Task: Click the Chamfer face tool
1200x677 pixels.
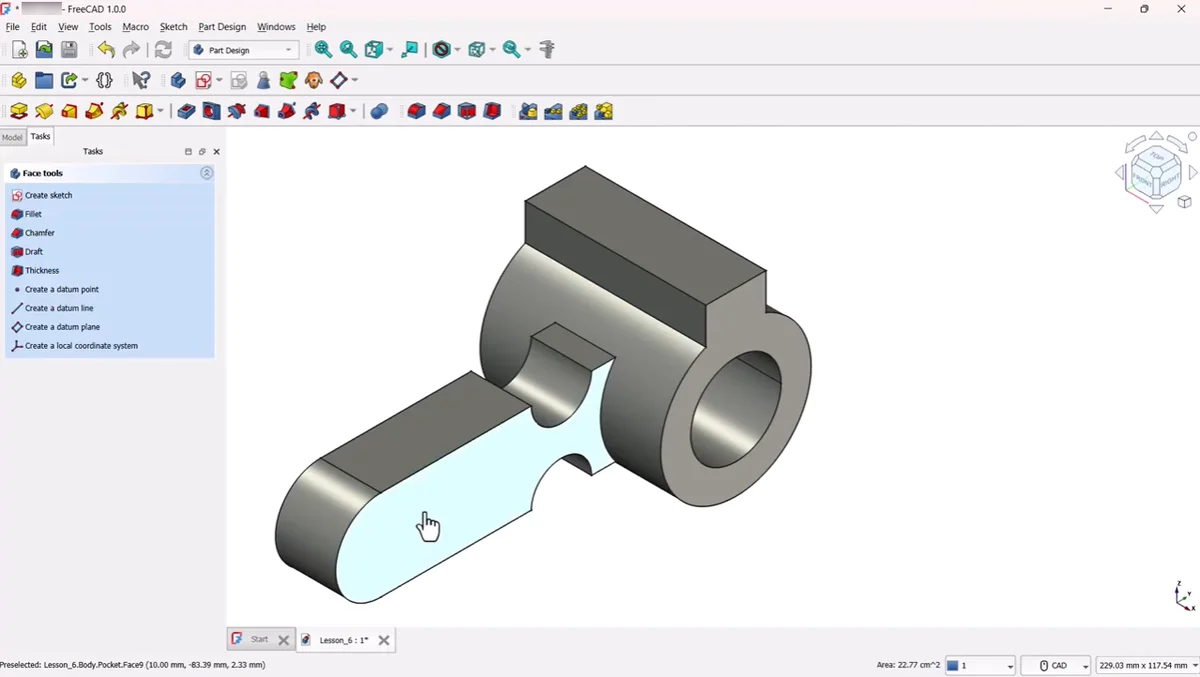Action: [39, 233]
